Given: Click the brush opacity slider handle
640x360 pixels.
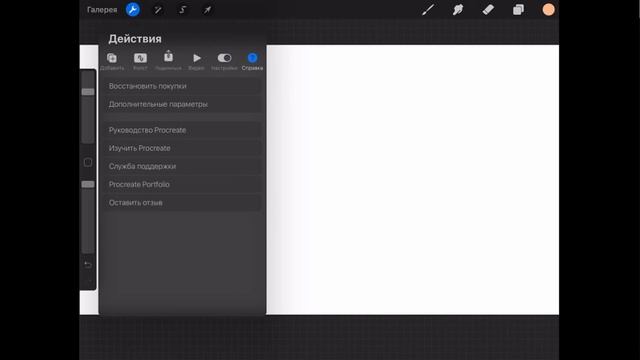Looking at the screenshot, I should click(x=88, y=184).
